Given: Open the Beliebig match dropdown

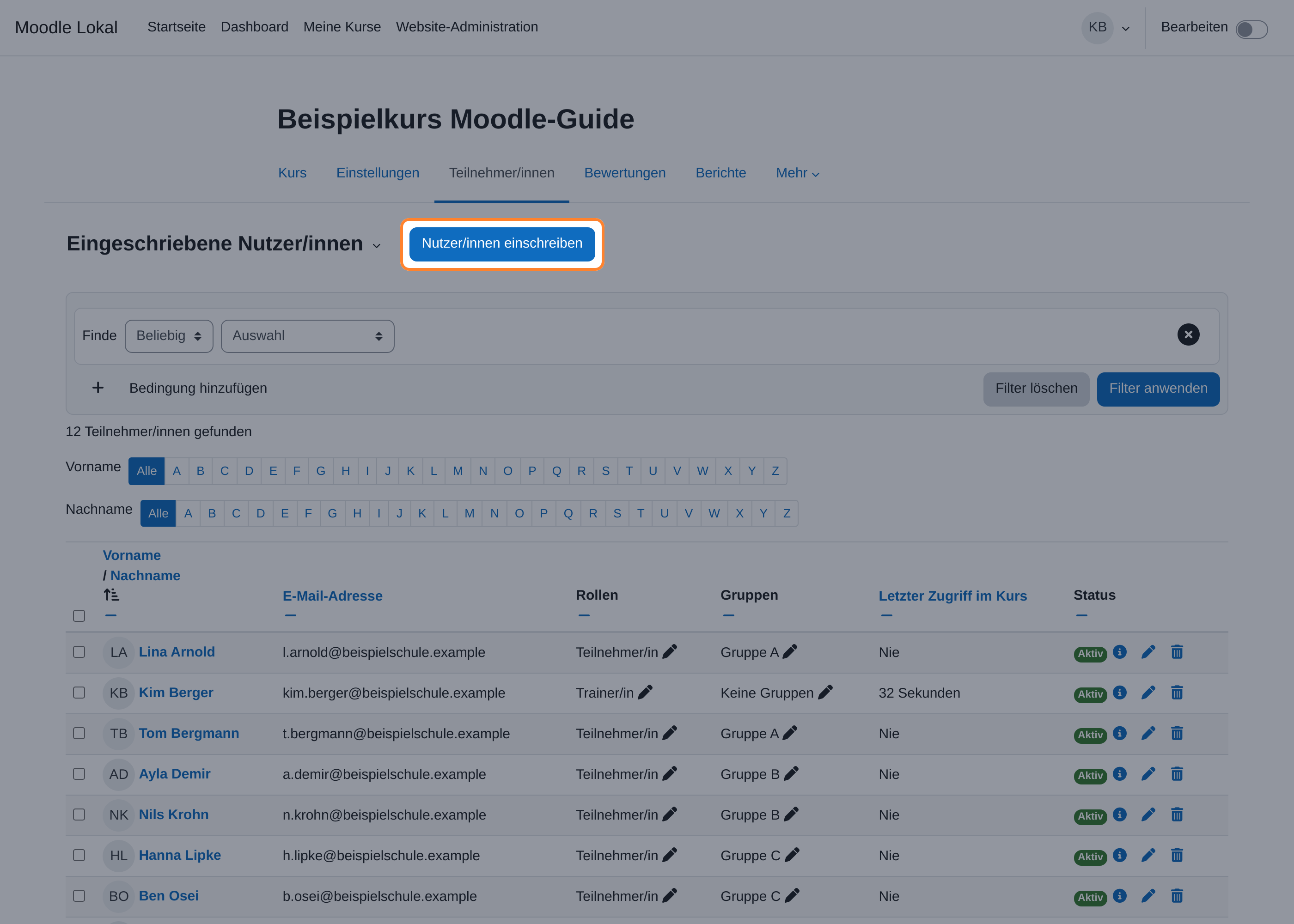Looking at the screenshot, I should pyautogui.click(x=169, y=336).
